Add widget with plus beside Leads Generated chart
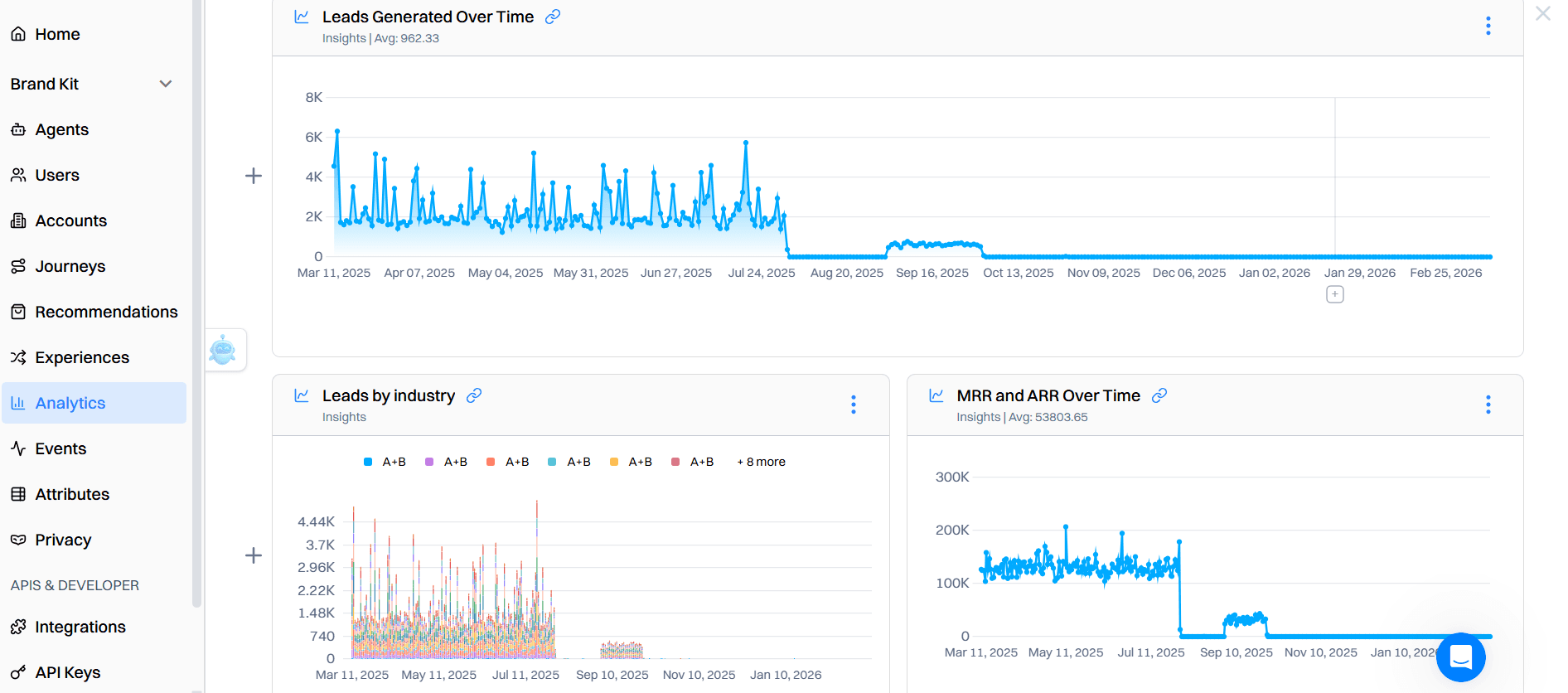This screenshot has width=1568, height=693. [x=254, y=176]
